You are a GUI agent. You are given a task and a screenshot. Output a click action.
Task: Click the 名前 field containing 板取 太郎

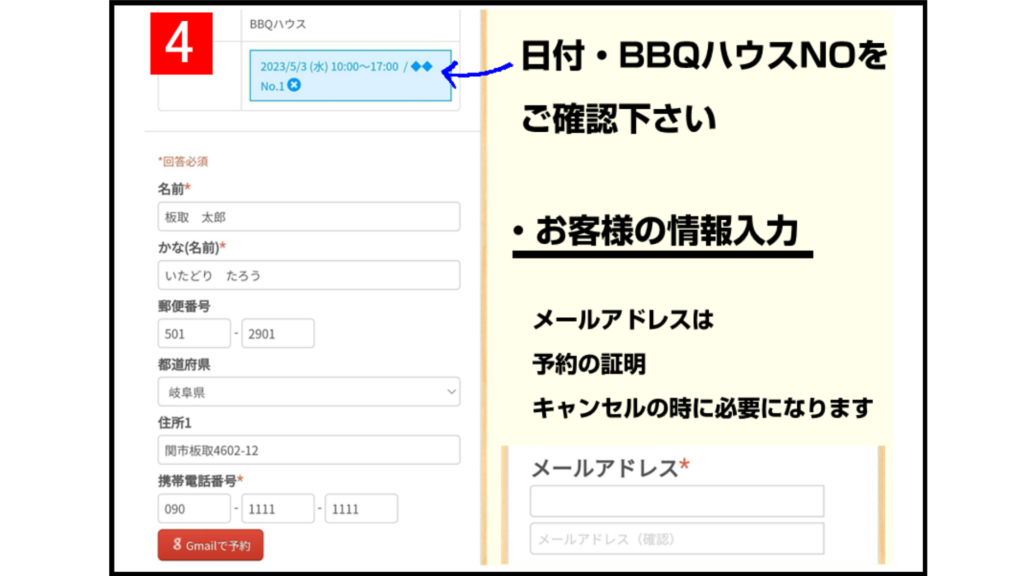pos(308,217)
